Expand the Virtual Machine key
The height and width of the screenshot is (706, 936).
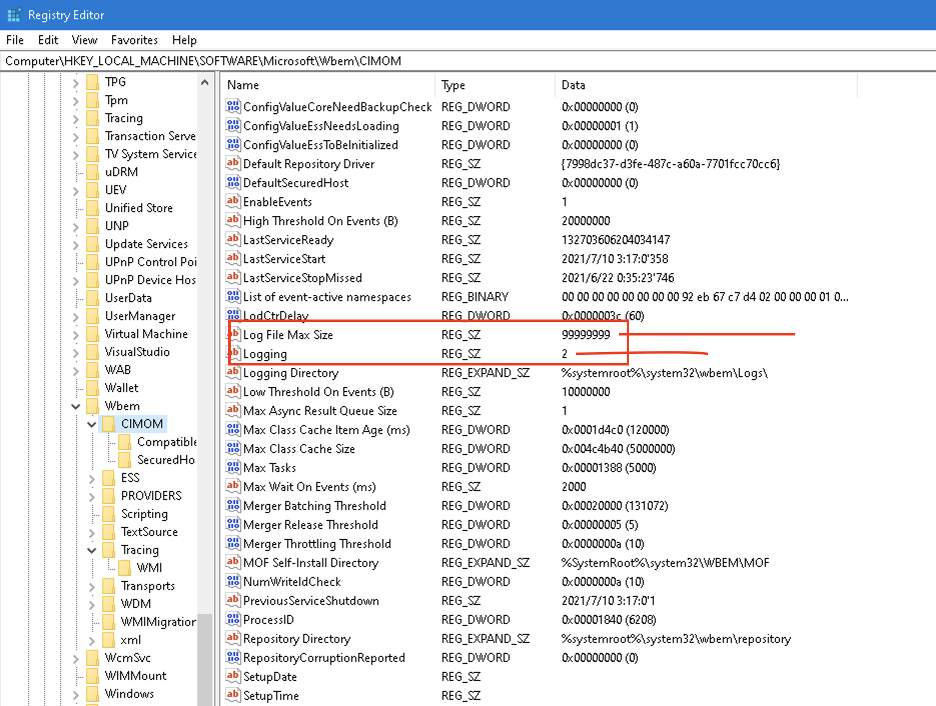point(76,334)
